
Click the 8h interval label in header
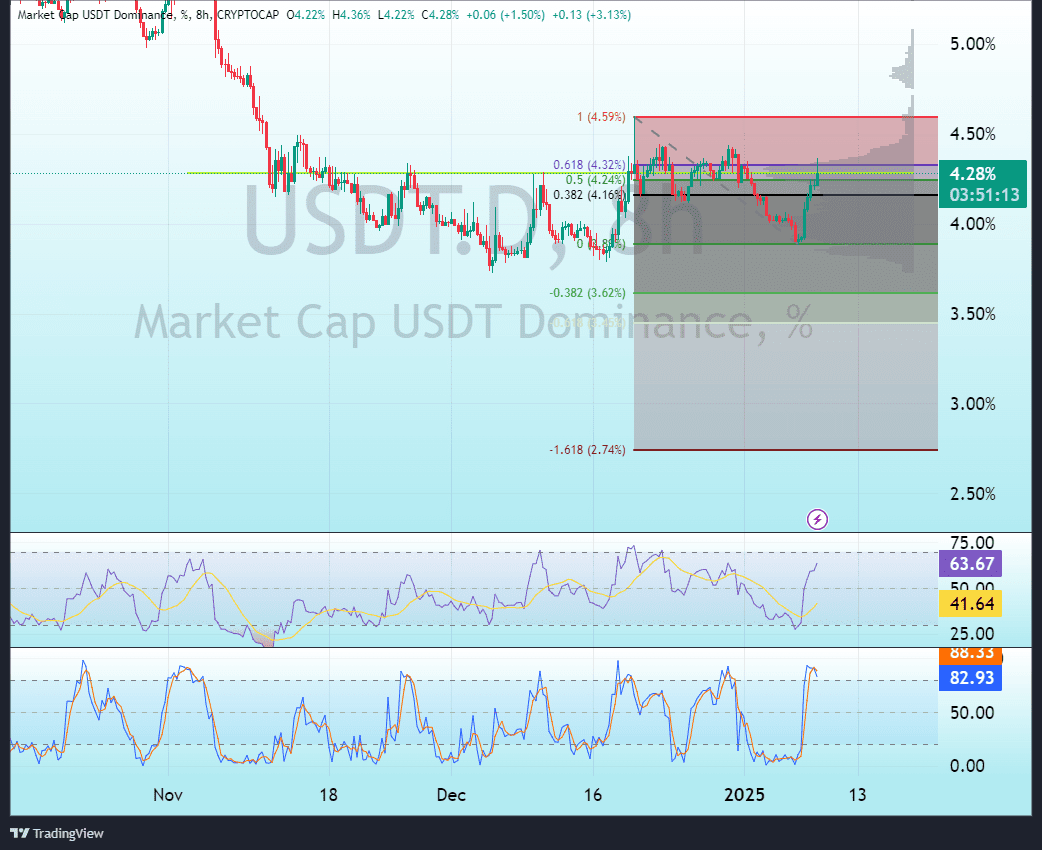203,15
